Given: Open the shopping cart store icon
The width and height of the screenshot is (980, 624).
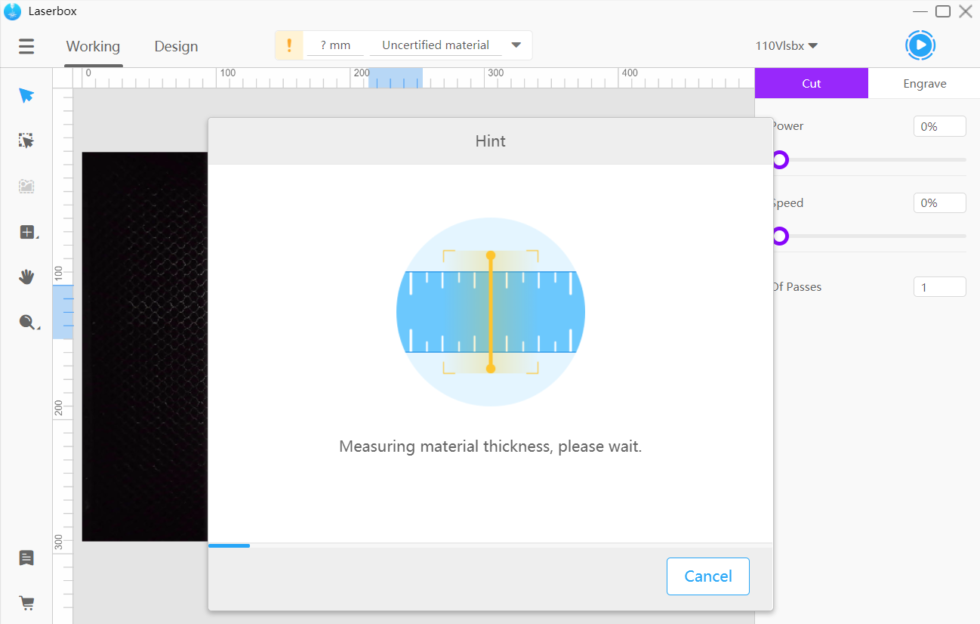Looking at the screenshot, I should click(x=26, y=603).
